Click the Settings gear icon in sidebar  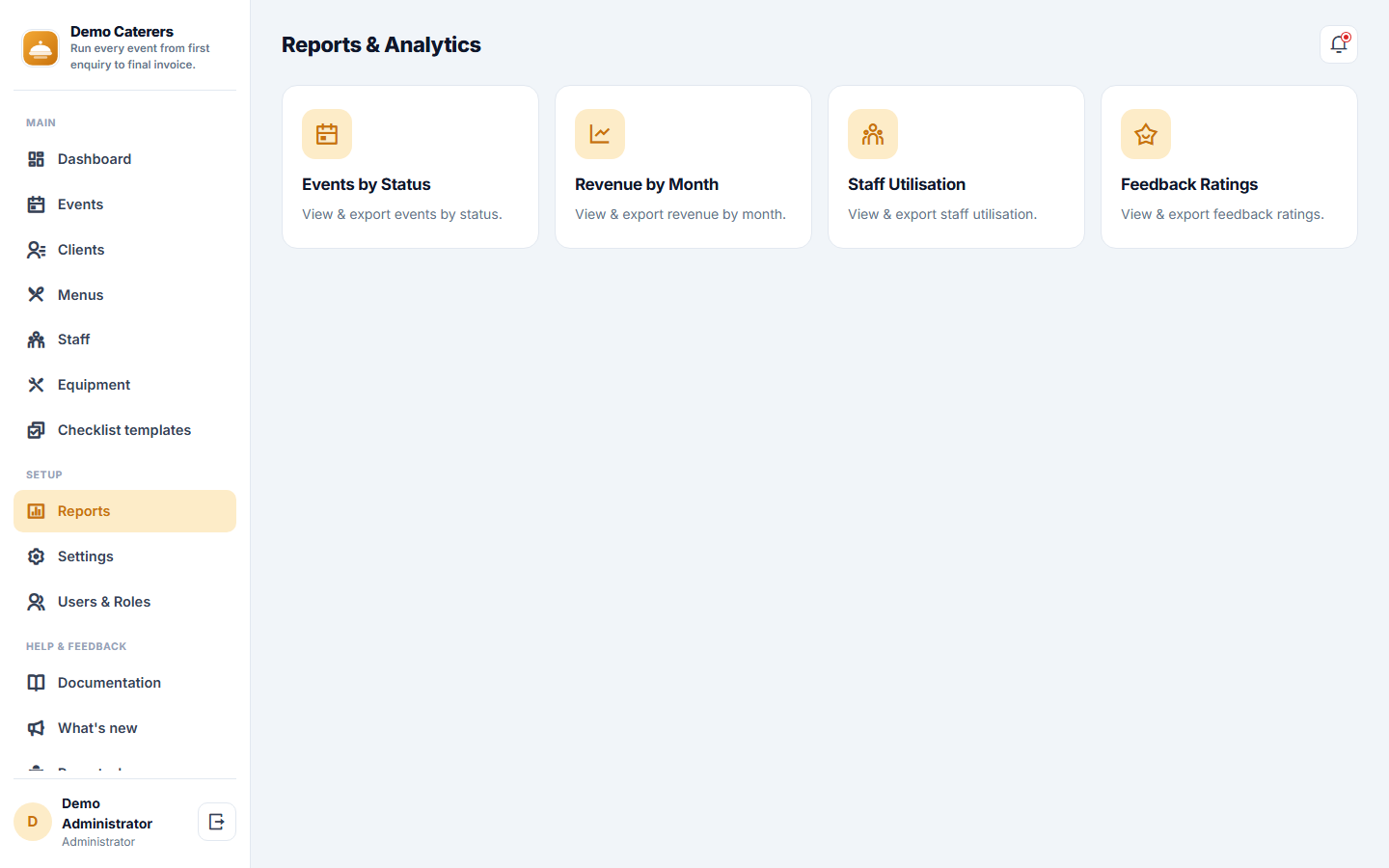pos(36,556)
